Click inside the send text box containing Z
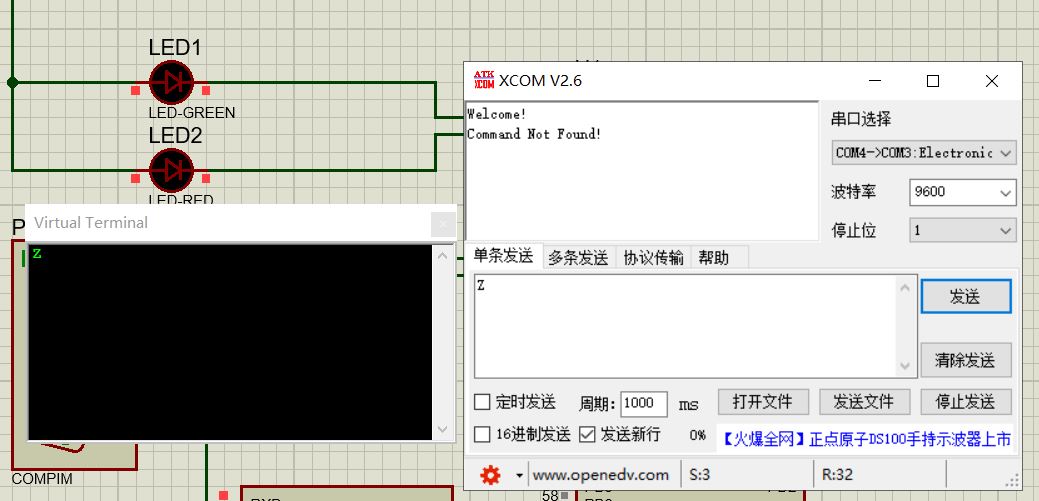The height and width of the screenshot is (501, 1039). 685,326
